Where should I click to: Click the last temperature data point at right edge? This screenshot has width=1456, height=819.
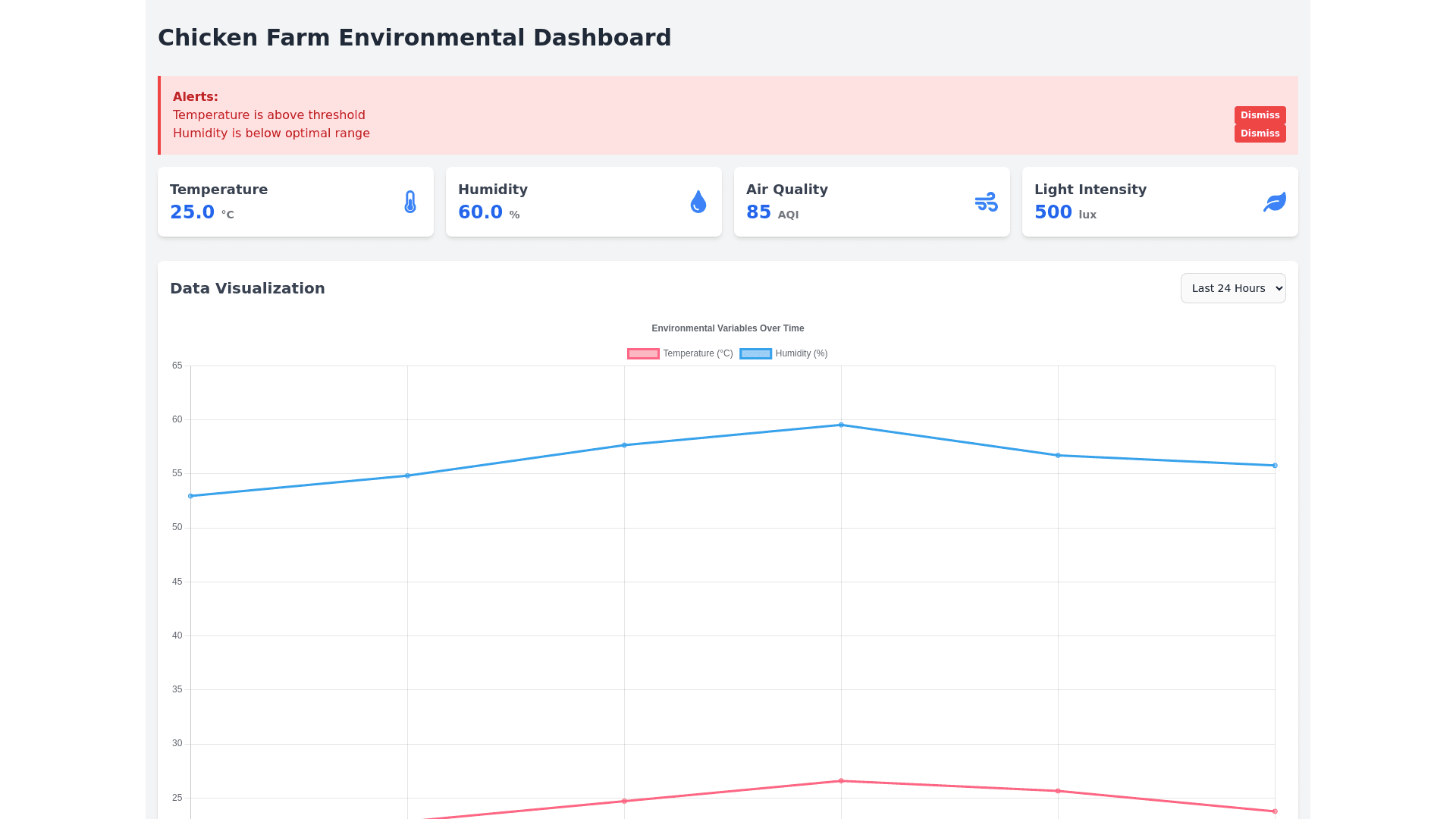coord(1275,811)
